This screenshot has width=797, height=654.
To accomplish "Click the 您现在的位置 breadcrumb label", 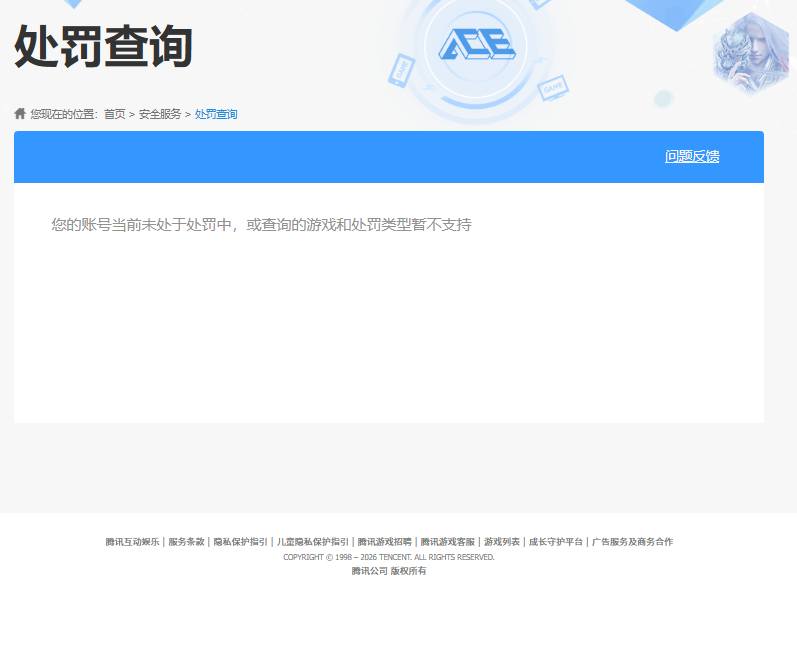I will coord(64,114).
